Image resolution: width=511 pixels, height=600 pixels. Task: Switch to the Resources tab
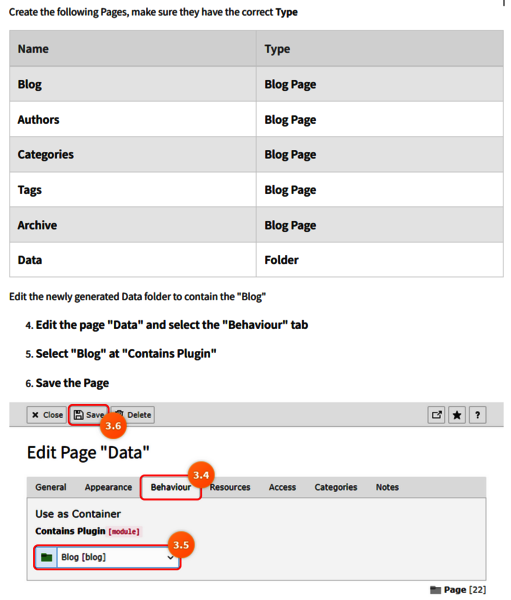[230, 487]
